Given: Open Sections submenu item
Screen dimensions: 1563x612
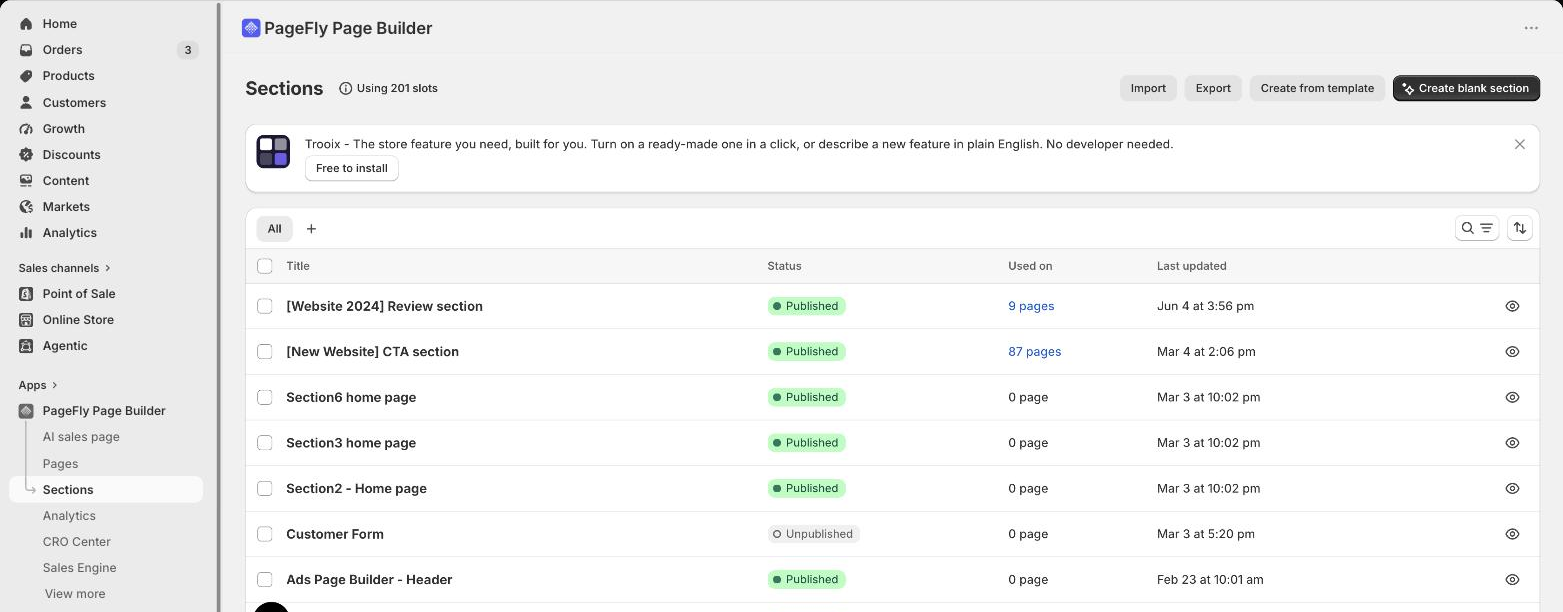Looking at the screenshot, I should tap(106, 490).
